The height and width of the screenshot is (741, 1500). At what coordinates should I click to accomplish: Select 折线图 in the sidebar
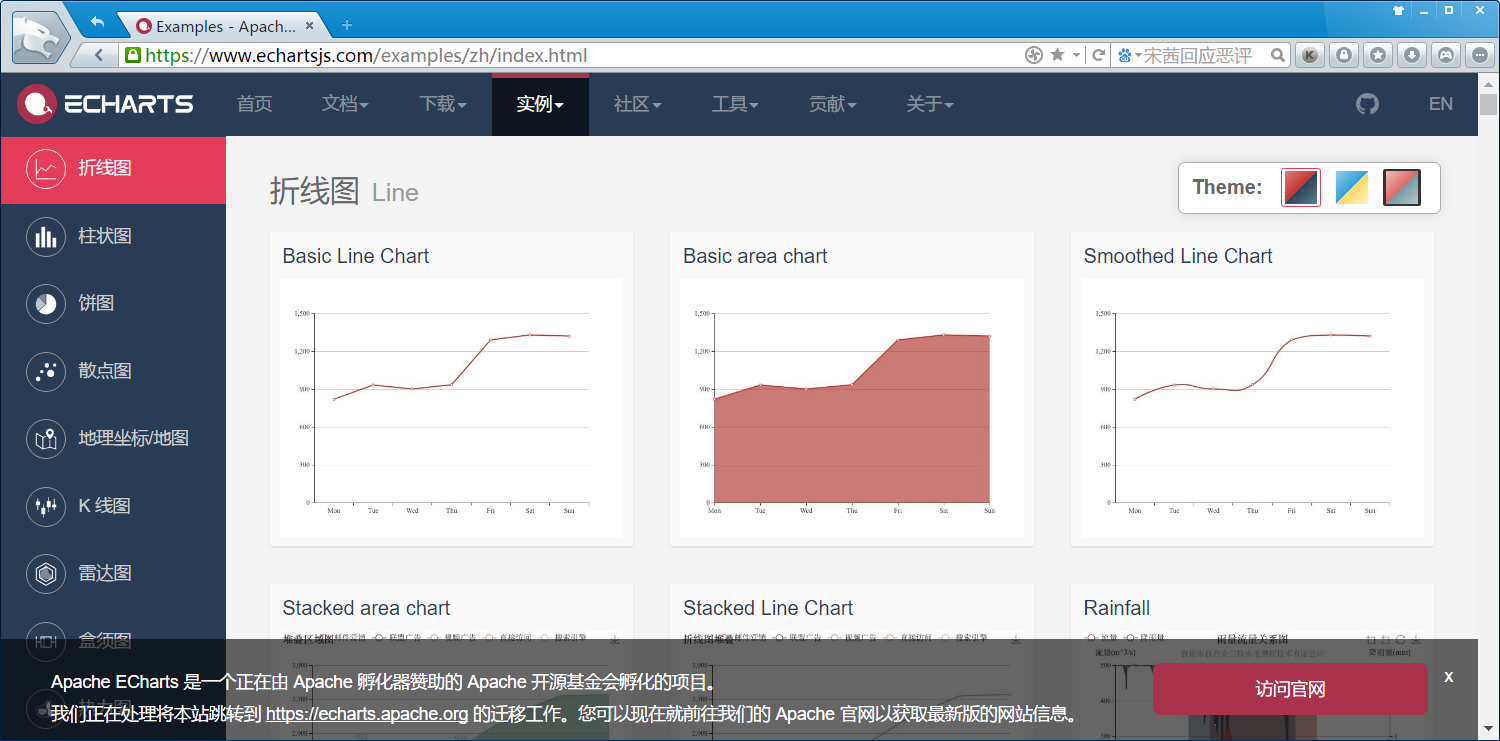[113, 169]
